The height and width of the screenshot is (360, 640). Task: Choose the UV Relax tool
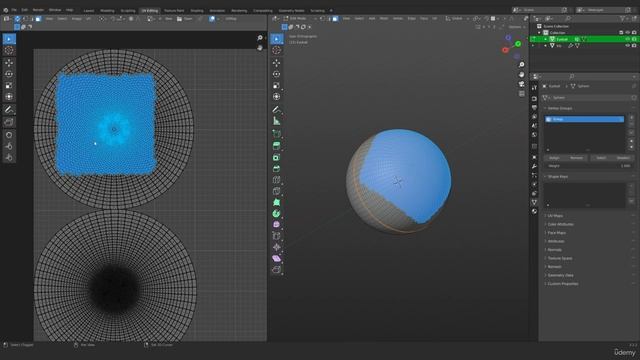9,146
